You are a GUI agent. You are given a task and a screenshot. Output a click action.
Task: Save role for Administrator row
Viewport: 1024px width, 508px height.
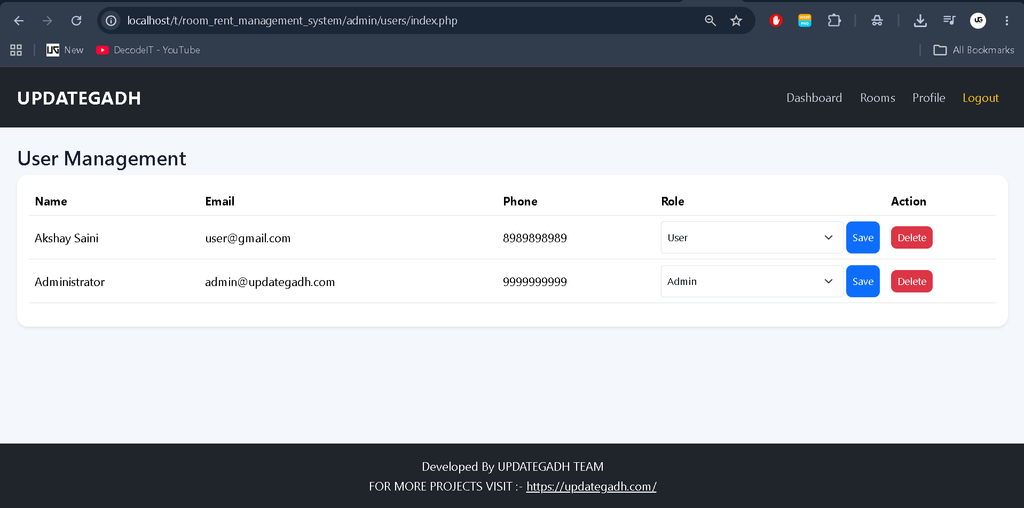pyautogui.click(x=863, y=281)
